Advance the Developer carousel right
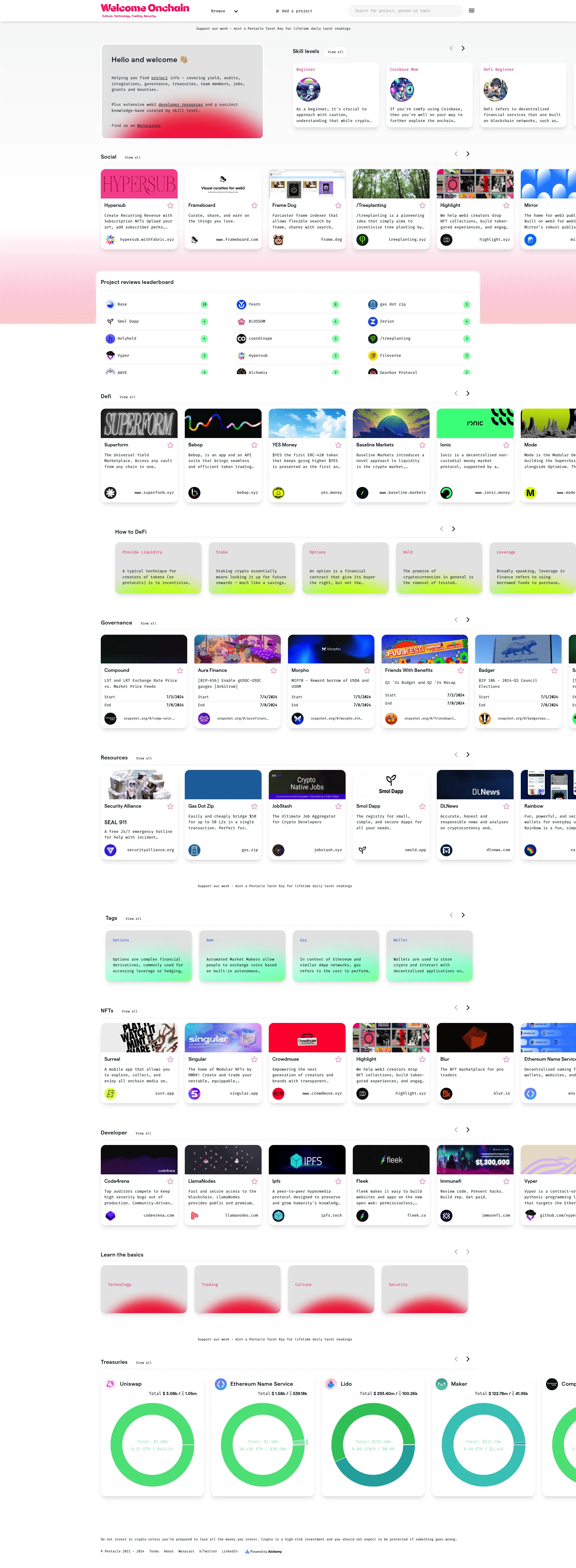 click(468, 1130)
